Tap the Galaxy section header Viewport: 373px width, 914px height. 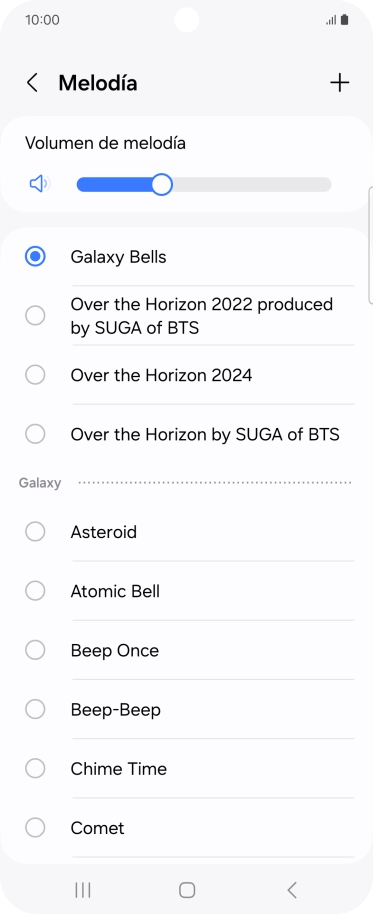[40, 483]
